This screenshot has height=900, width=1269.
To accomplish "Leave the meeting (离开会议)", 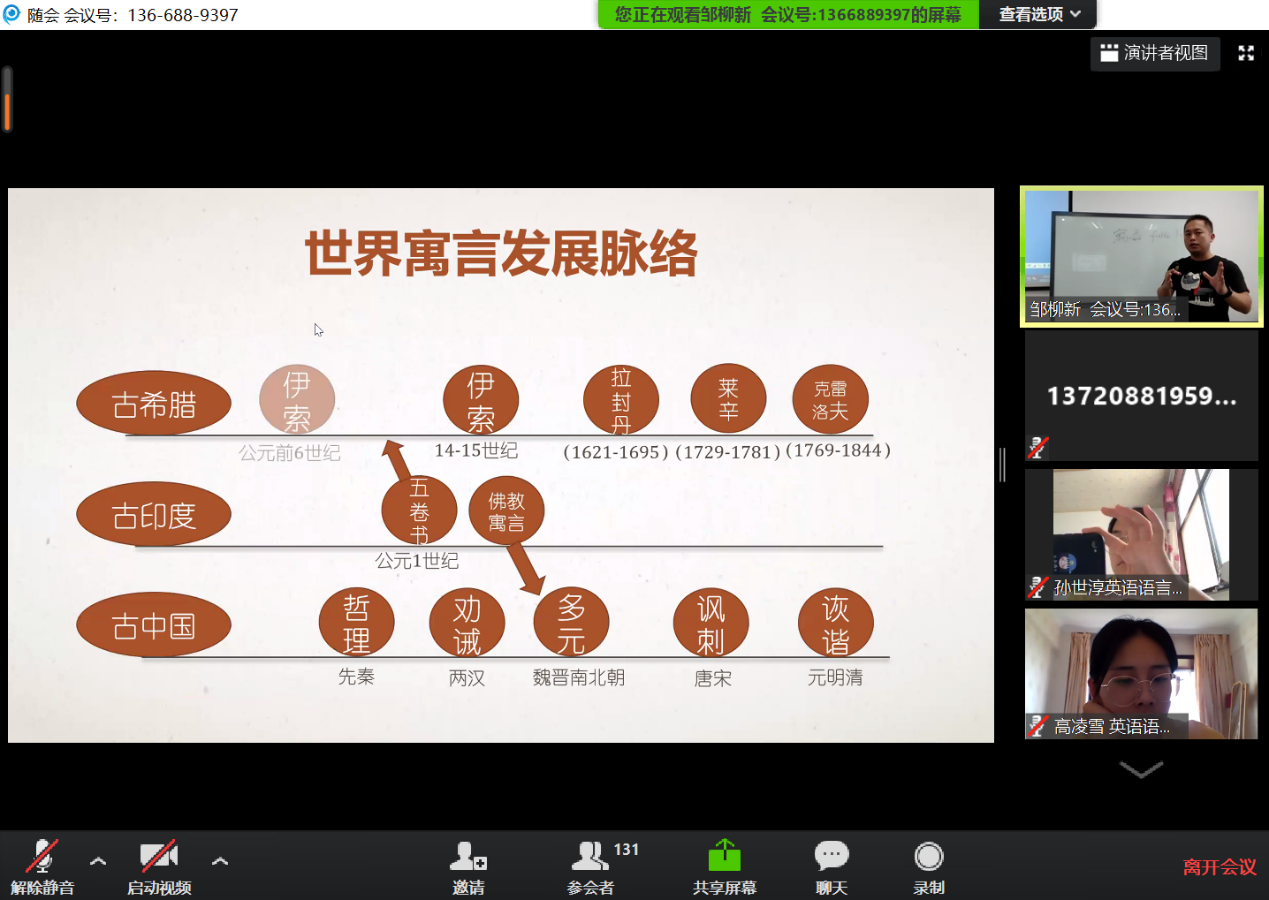I will click(x=1219, y=867).
